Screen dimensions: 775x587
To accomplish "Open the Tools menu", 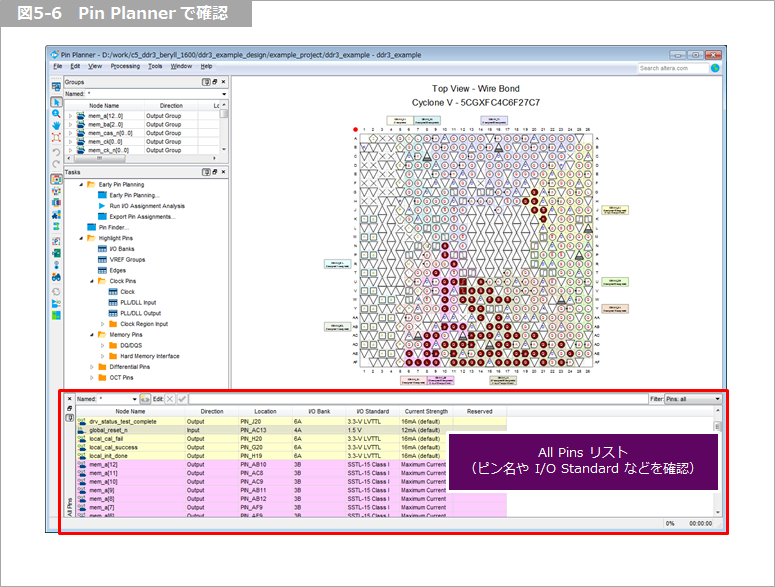I will (155, 66).
